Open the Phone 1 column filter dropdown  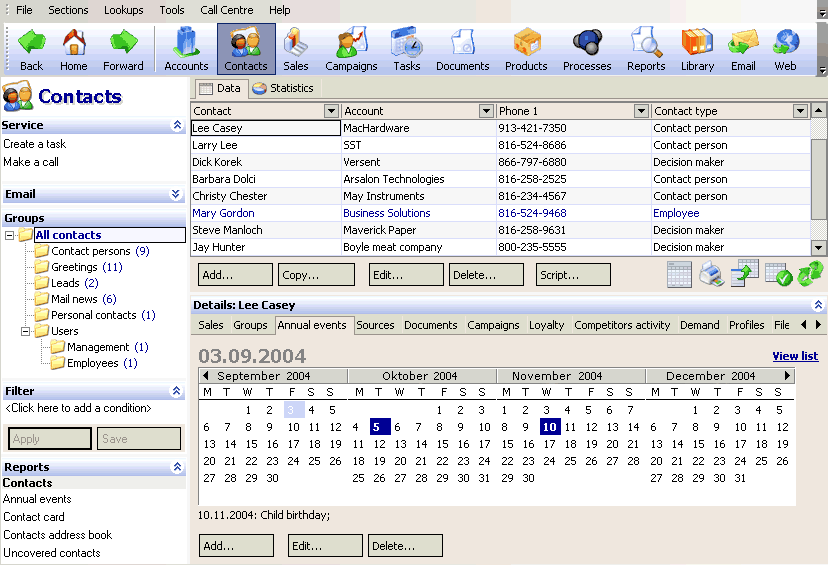click(x=641, y=111)
